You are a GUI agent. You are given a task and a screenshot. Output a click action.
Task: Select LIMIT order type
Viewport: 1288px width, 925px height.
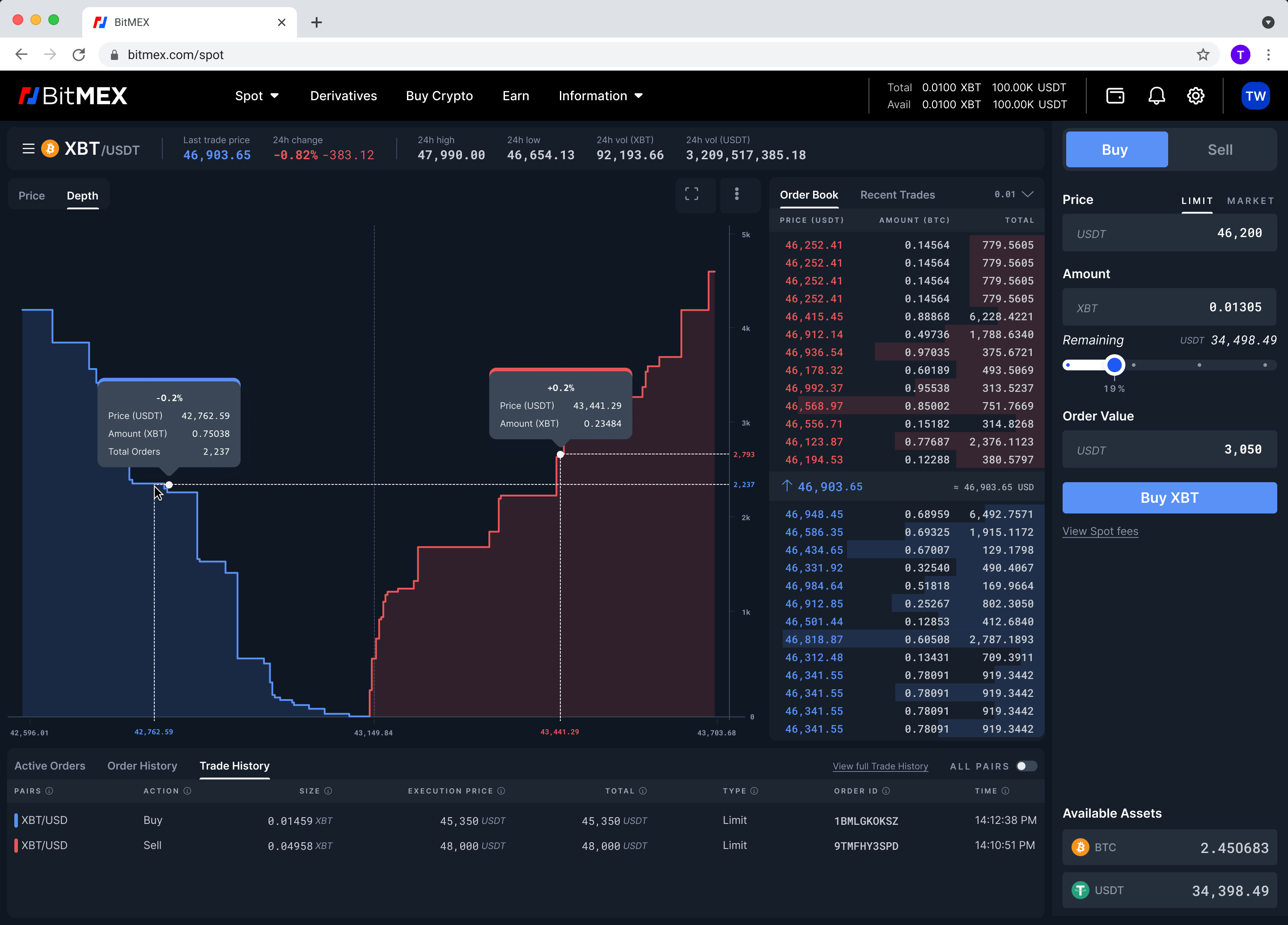click(1197, 201)
